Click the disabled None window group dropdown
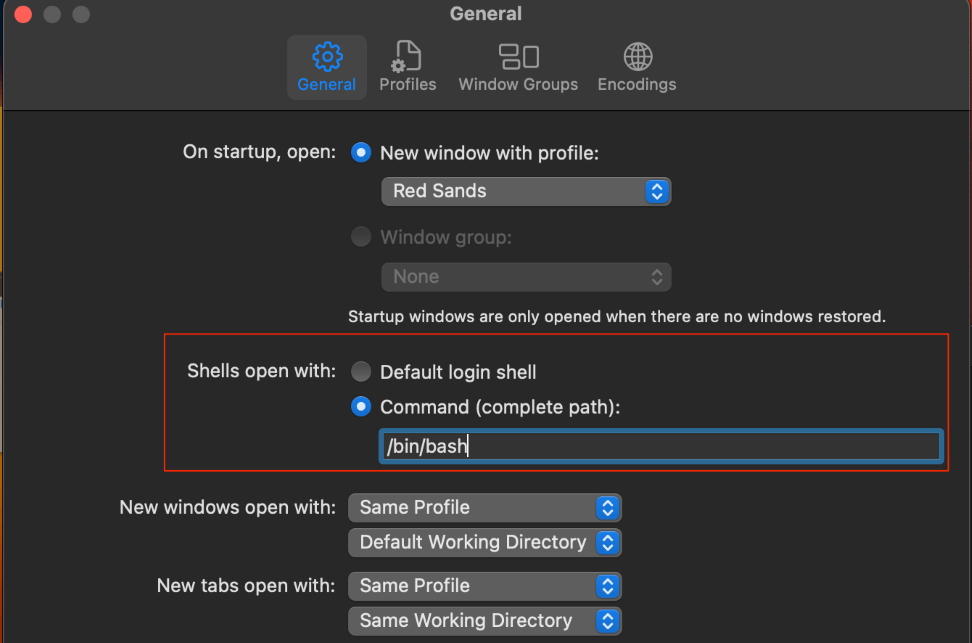 pyautogui.click(x=526, y=277)
